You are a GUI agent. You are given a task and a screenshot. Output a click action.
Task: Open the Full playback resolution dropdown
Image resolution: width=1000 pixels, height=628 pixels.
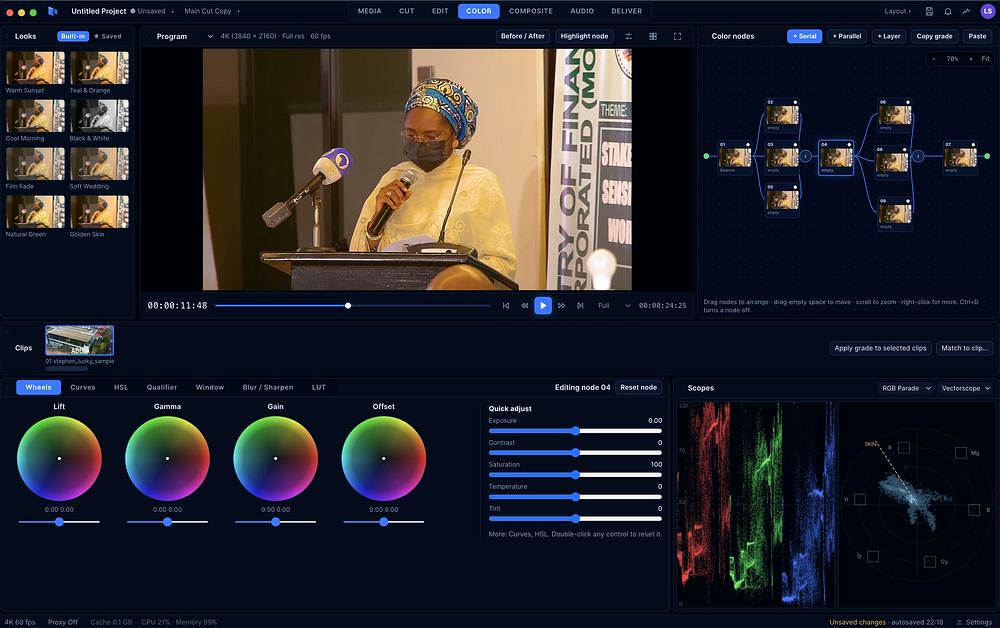(x=613, y=305)
